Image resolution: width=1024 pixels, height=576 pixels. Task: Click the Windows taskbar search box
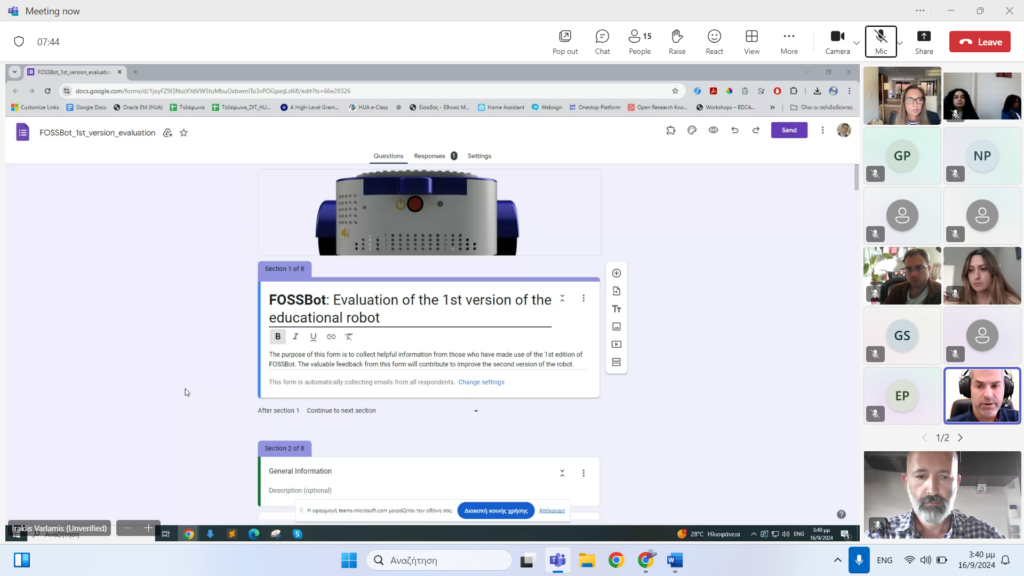point(439,560)
